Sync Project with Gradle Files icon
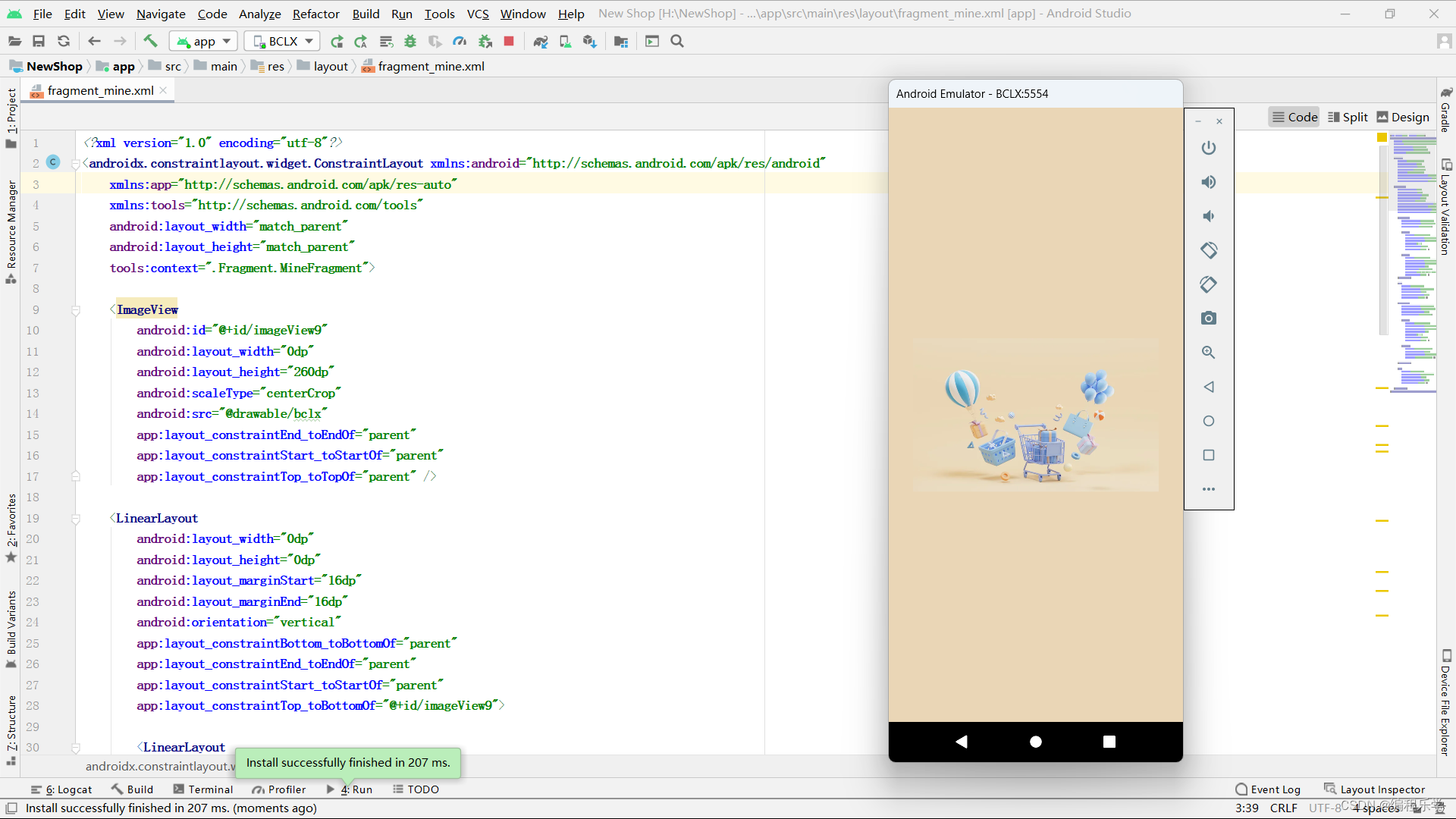Image resolution: width=1456 pixels, height=819 pixels. pos(541,42)
